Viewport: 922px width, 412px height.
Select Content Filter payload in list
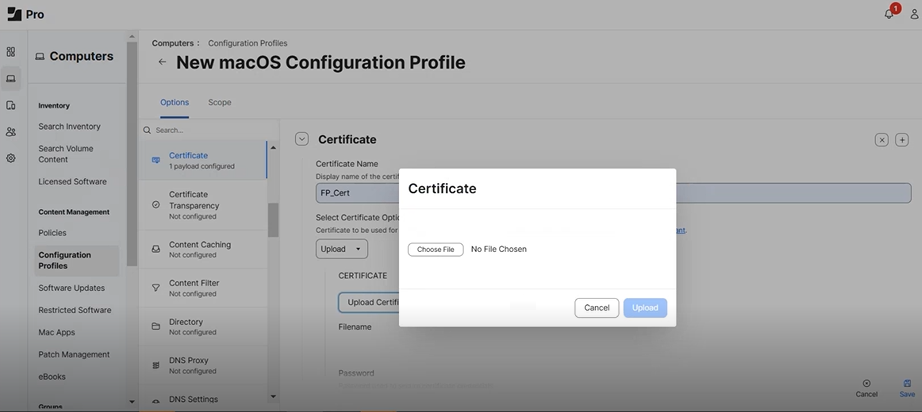click(x=193, y=288)
